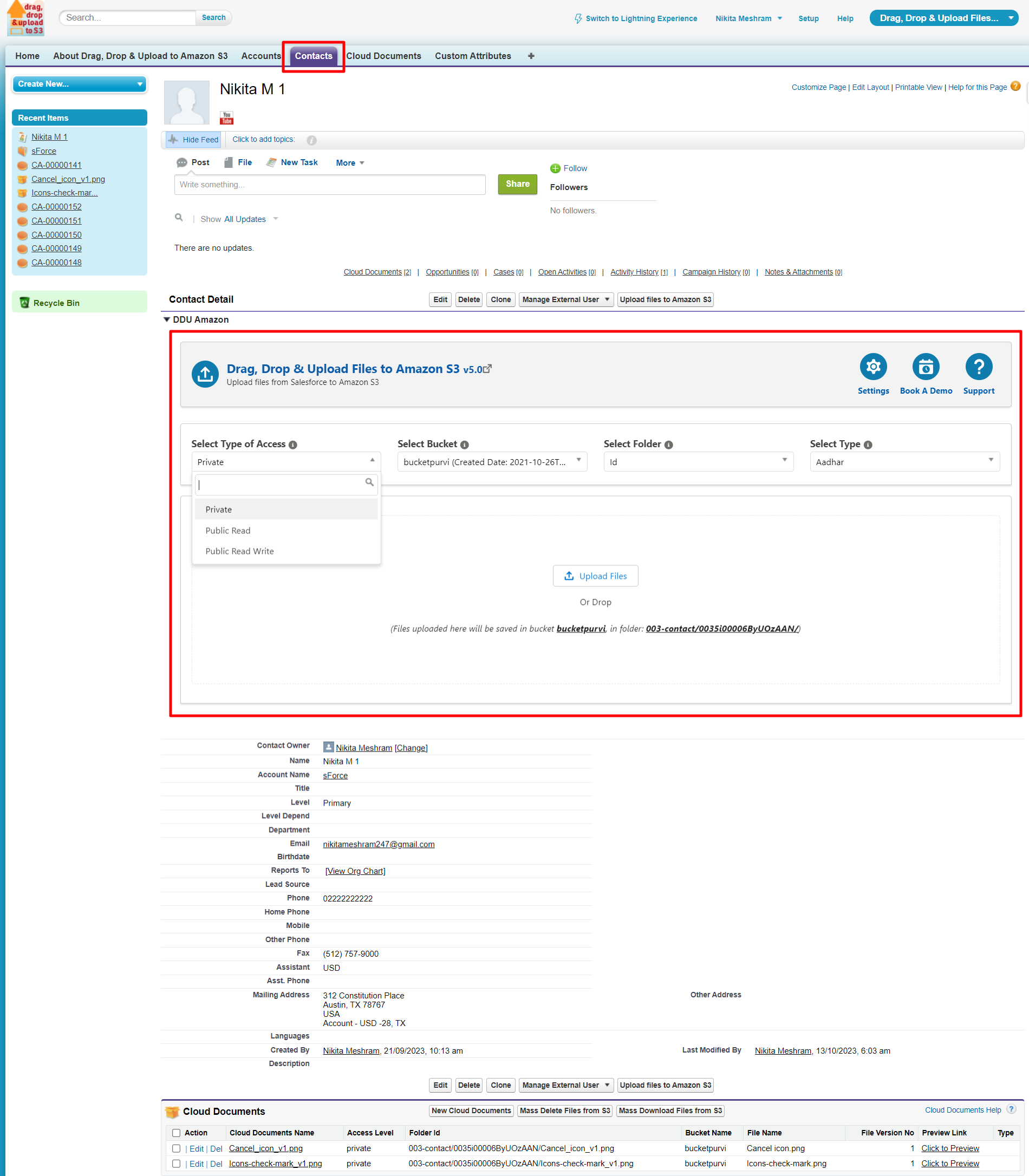
Task: Click the Cloud Documents section box icon
Action: pos(172,1112)
